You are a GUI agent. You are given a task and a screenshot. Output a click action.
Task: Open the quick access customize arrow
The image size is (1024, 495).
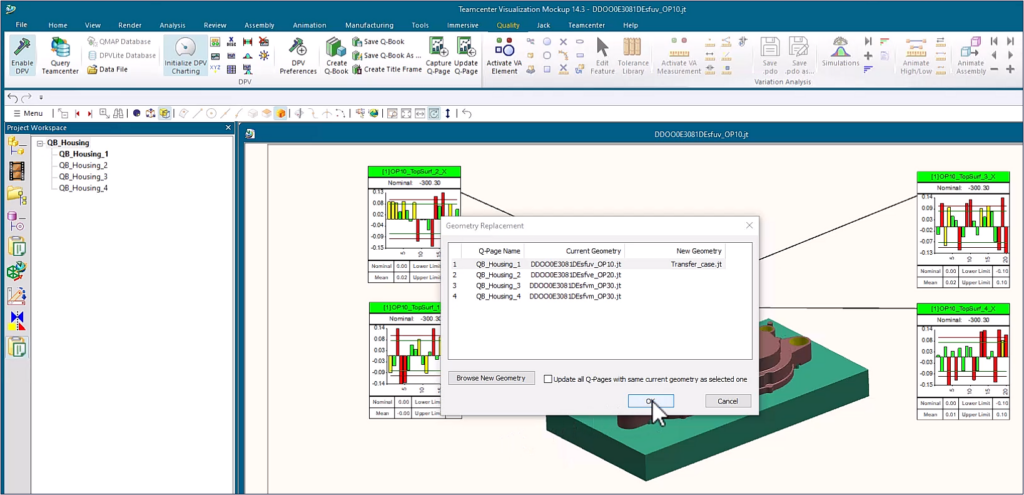coord(40,97)
